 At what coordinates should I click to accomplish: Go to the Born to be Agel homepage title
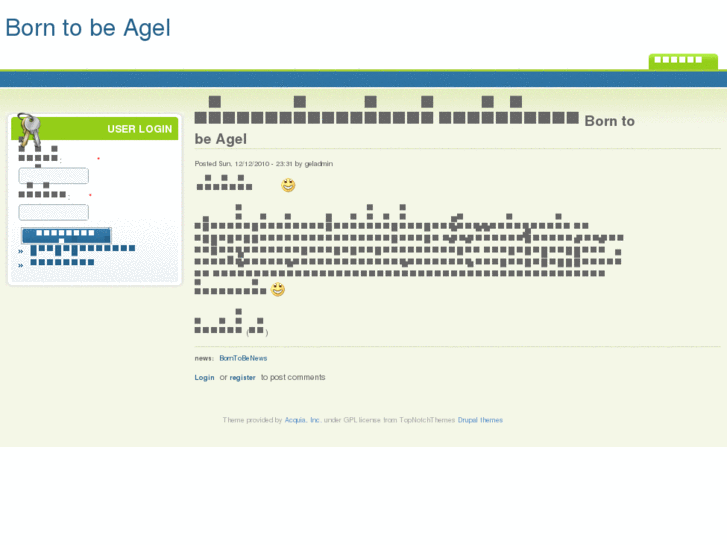(88, 28)
